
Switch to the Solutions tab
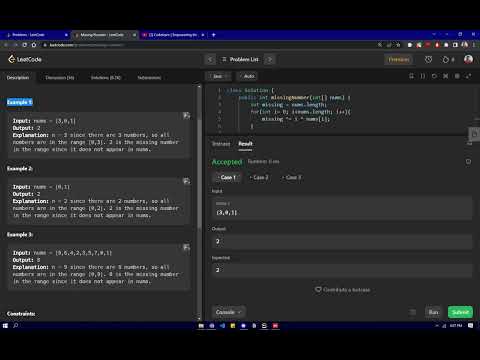106,78
